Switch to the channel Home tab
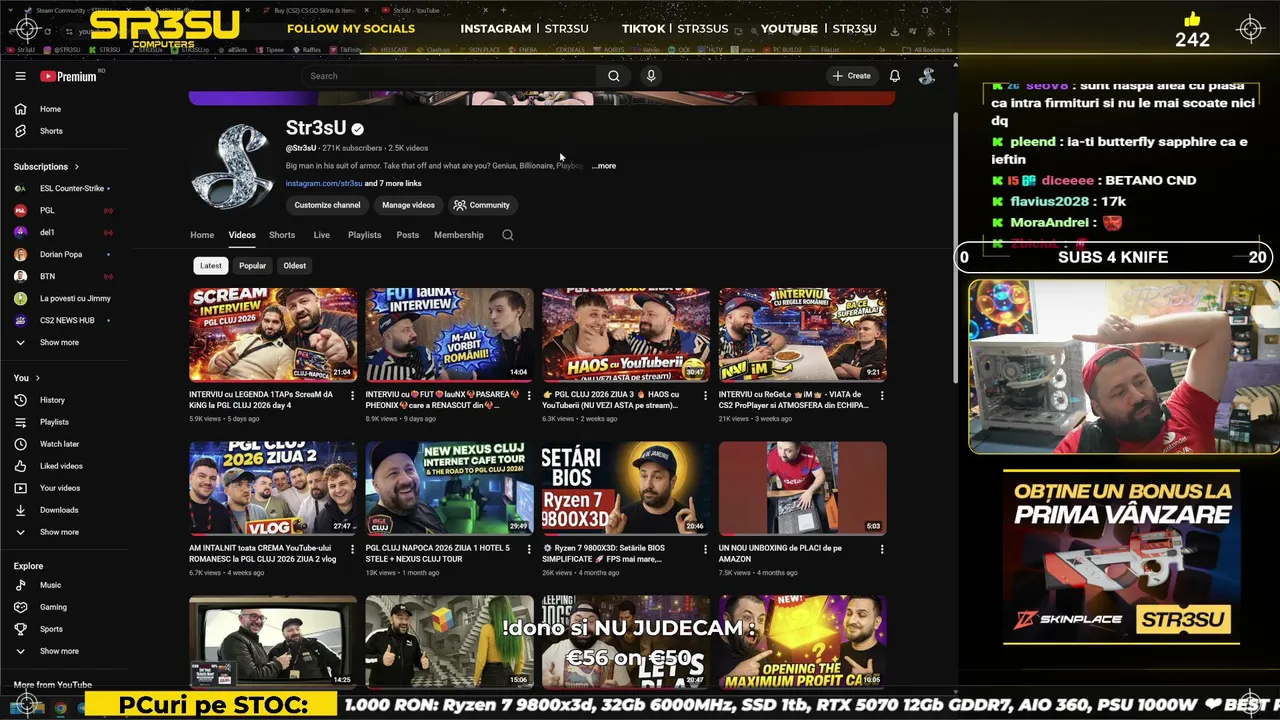The width and height of the screenshot is (1280, 720). [202, 235]
